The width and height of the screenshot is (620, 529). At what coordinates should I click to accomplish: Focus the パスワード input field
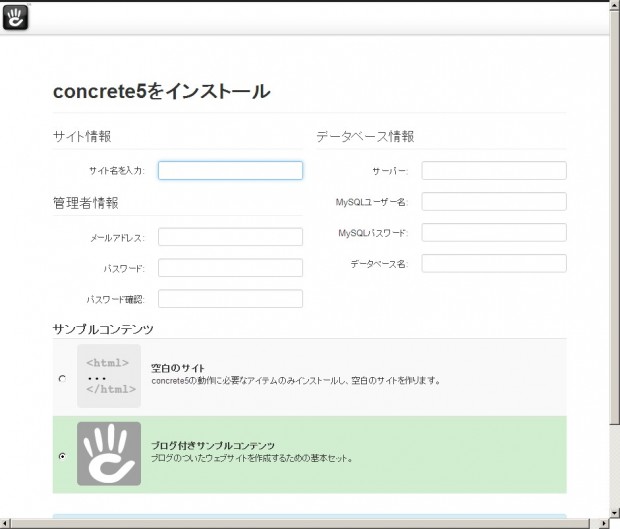(x=231, y=268)
